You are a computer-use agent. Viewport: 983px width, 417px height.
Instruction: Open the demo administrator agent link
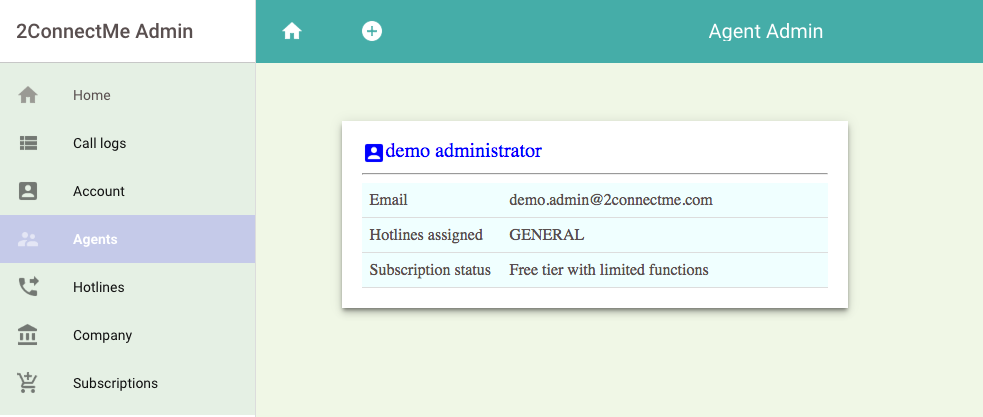pos(463,151)
